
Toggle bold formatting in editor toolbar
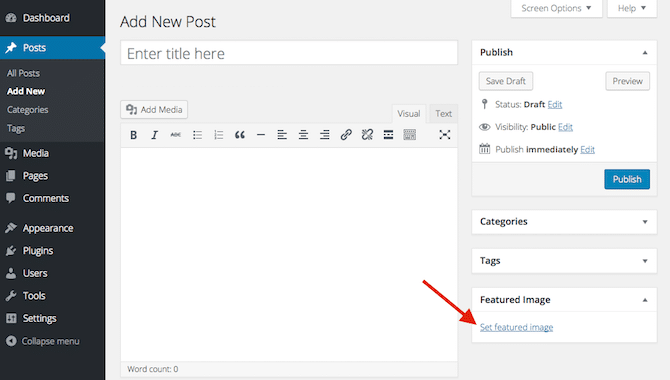pyautogui.click(x=133, y=135)
